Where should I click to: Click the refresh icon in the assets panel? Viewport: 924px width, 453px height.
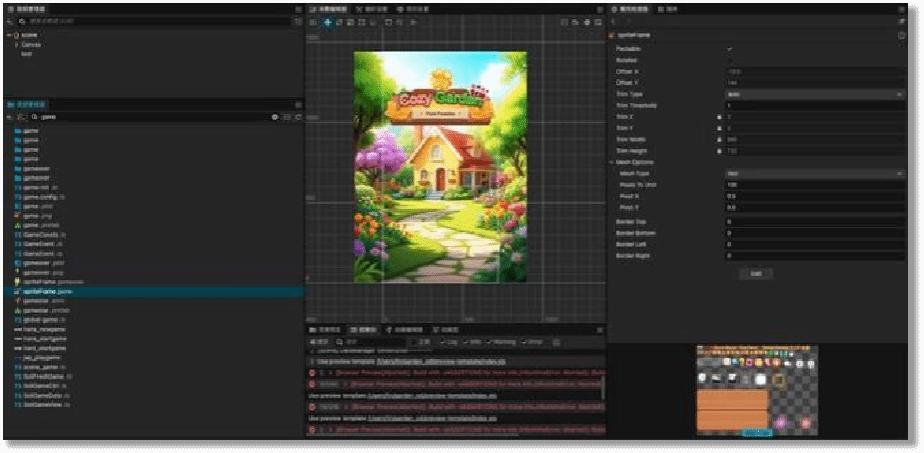click(x=298, y=117)
